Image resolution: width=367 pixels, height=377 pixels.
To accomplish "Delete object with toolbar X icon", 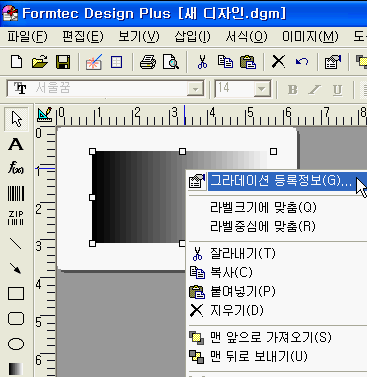I will click(x=278, y=62).
